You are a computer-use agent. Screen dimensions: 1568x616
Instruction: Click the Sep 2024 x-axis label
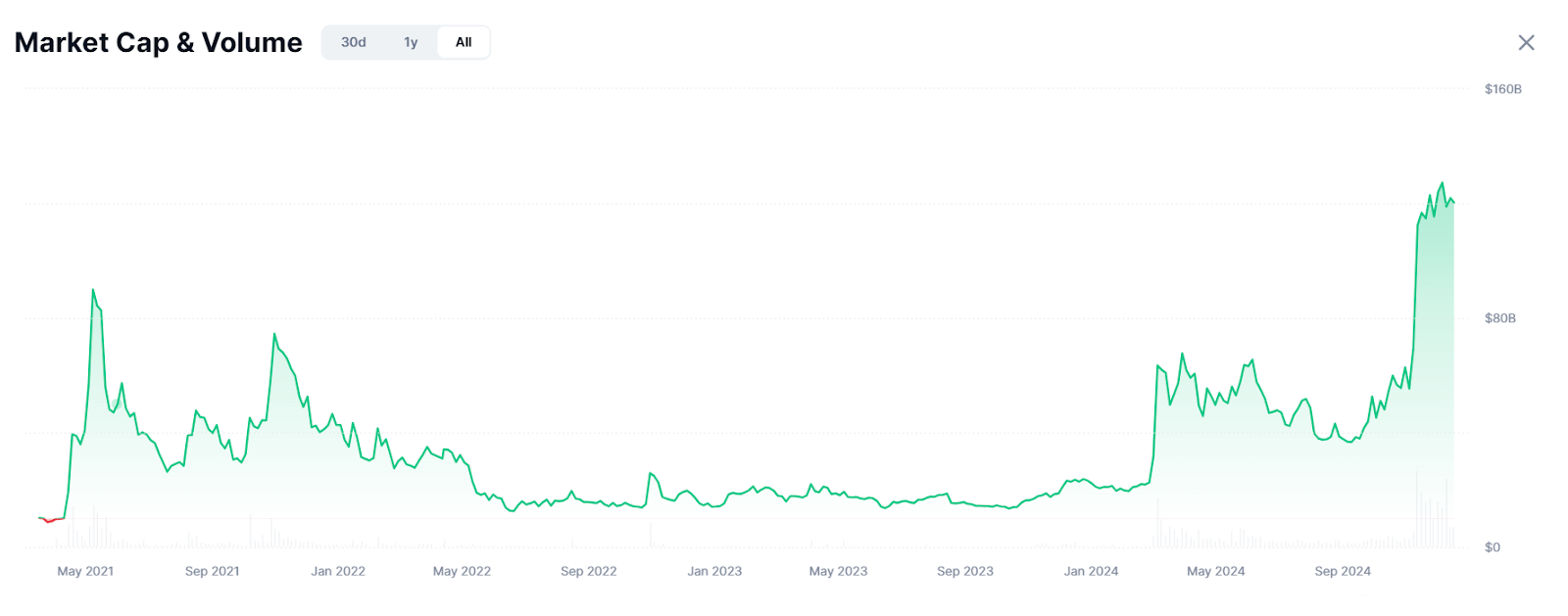(1342, 571)
